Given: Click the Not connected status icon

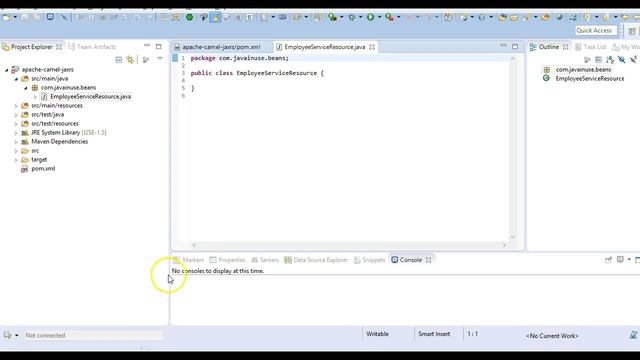Looking at the screenshot, I should (7, 335).
